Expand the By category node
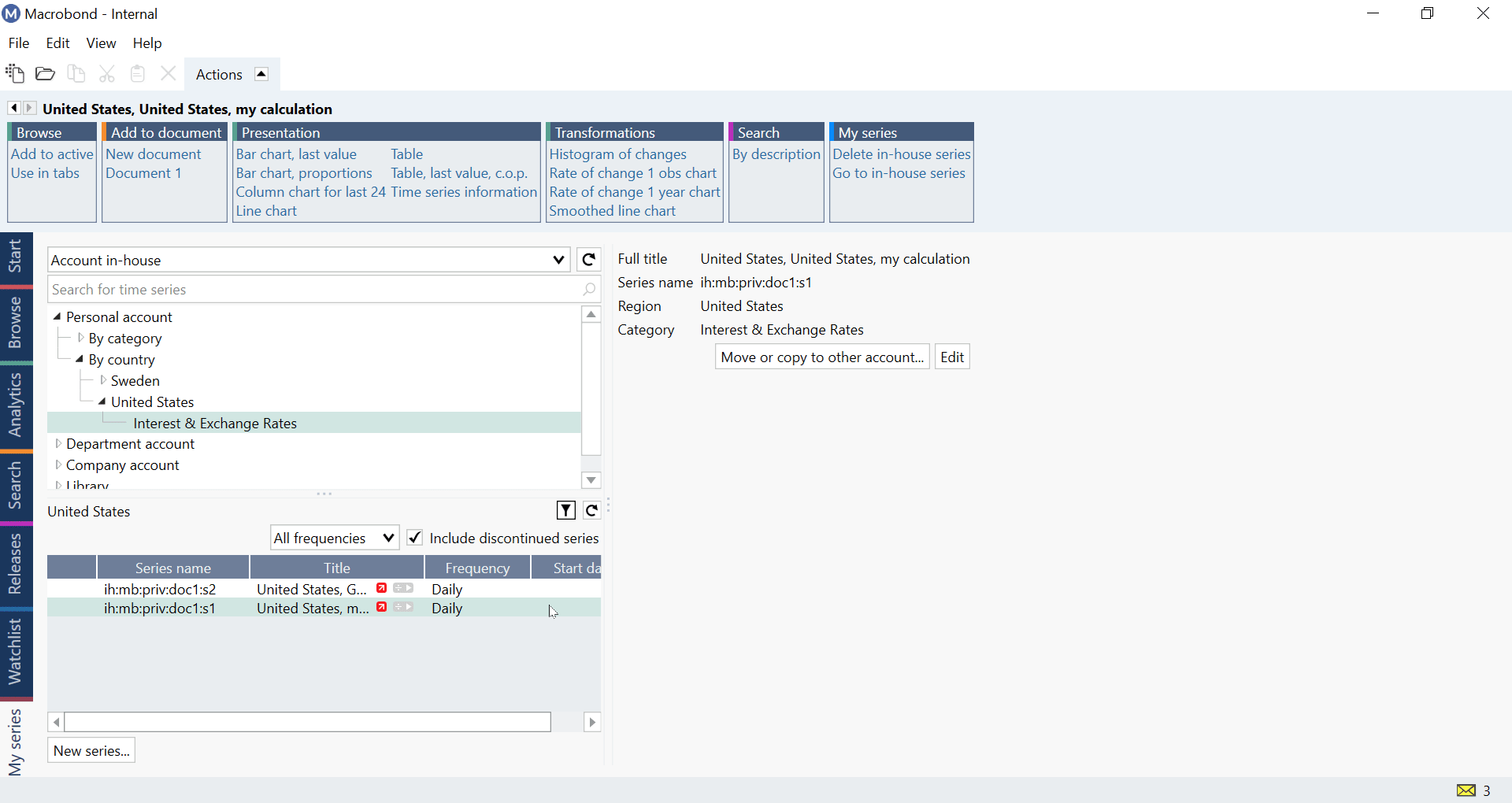 80,338
